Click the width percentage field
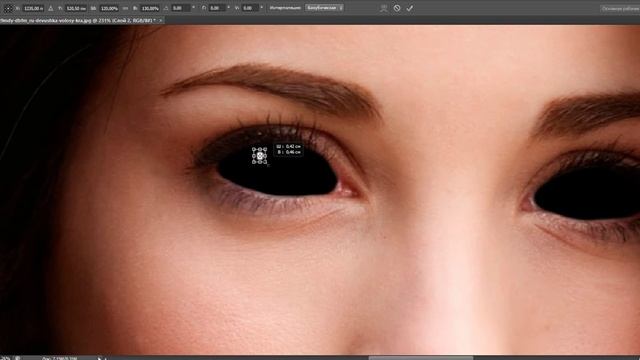640x360 pixels. (x=109, y=8)
